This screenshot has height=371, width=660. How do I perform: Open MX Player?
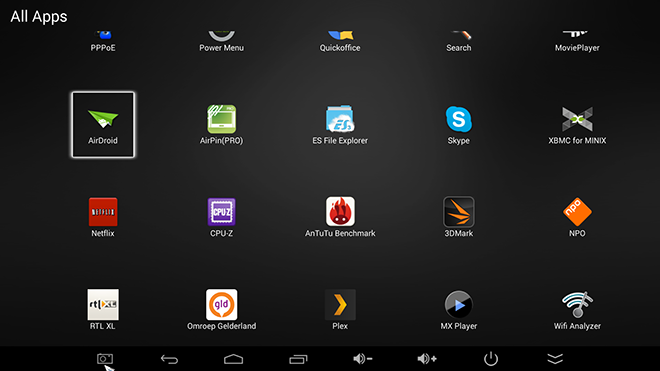click(x=458, y=310)
